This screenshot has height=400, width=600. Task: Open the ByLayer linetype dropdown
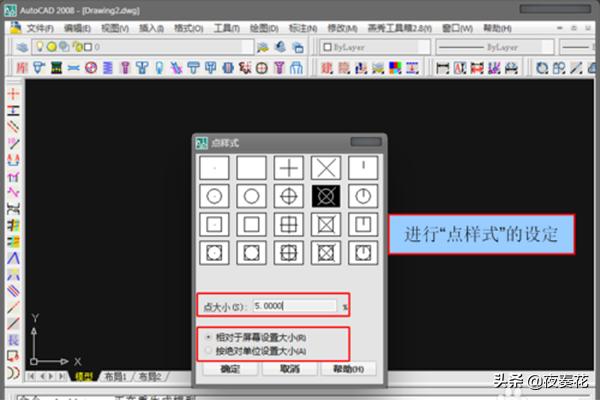pos(548,47)
